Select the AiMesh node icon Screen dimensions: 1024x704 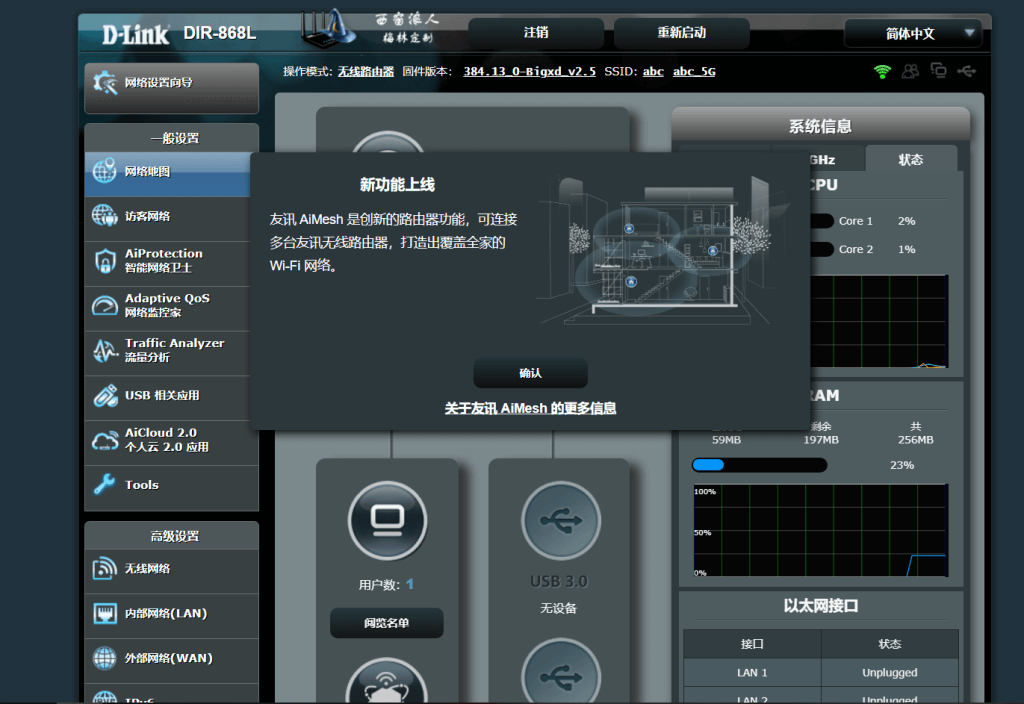387,681
